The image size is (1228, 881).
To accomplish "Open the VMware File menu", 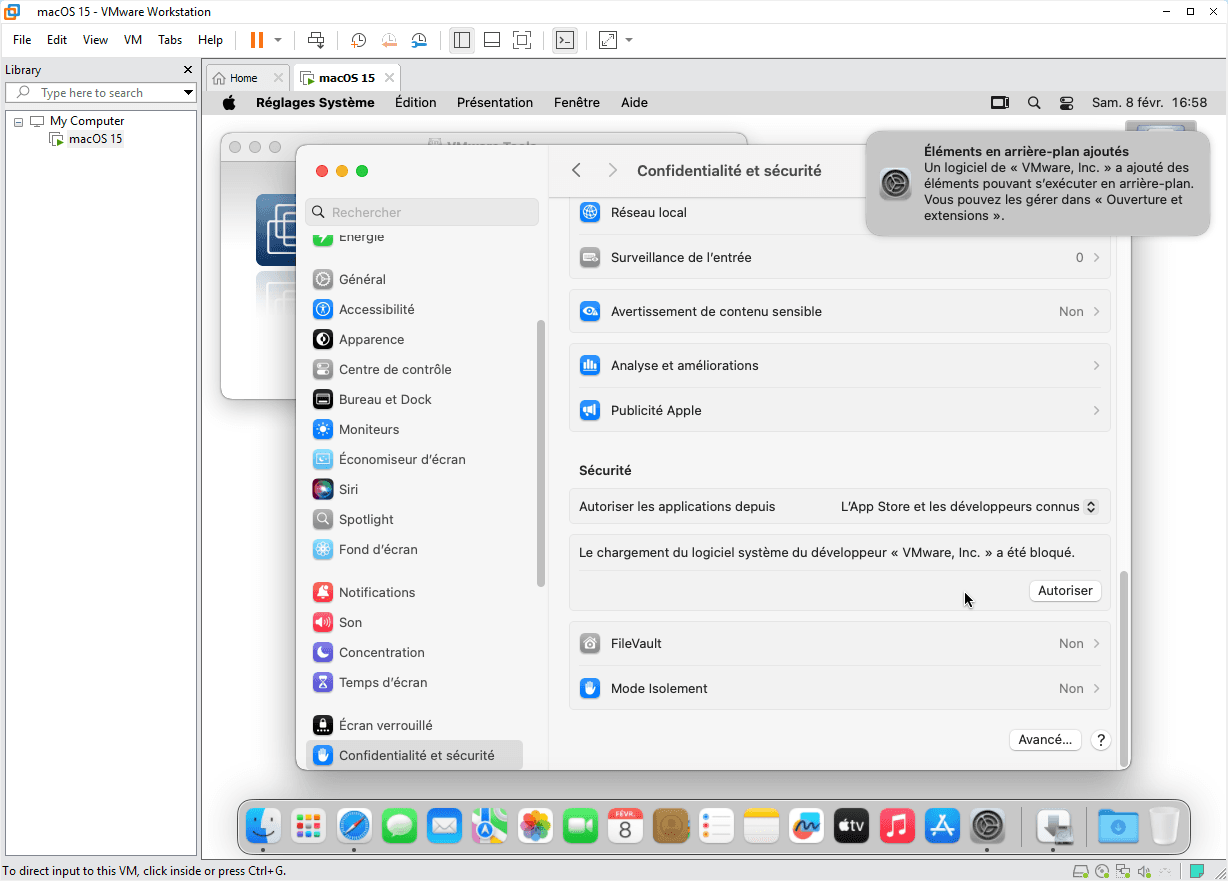I will 22,40.
